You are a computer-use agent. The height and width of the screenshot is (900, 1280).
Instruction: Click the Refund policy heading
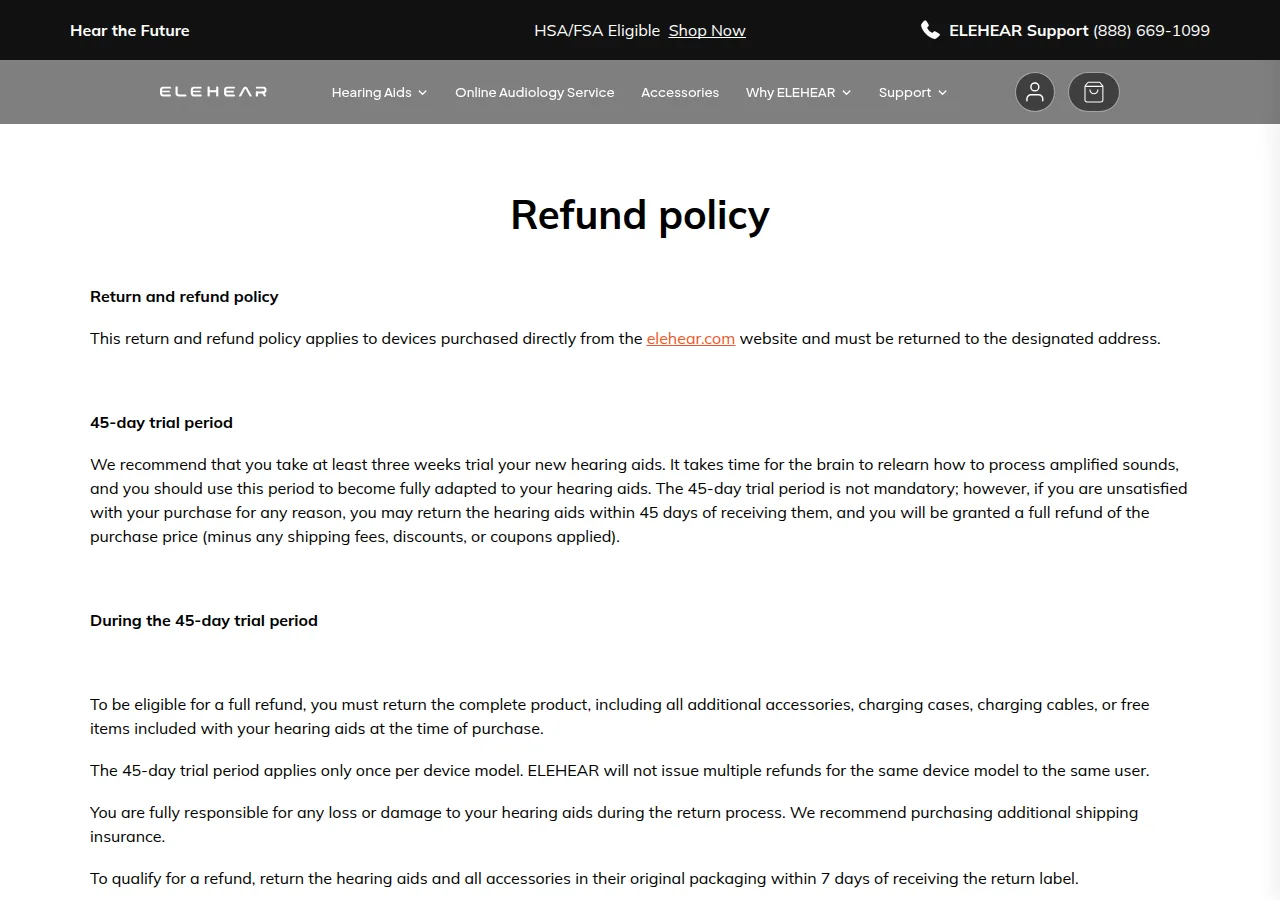click(640, 215)
